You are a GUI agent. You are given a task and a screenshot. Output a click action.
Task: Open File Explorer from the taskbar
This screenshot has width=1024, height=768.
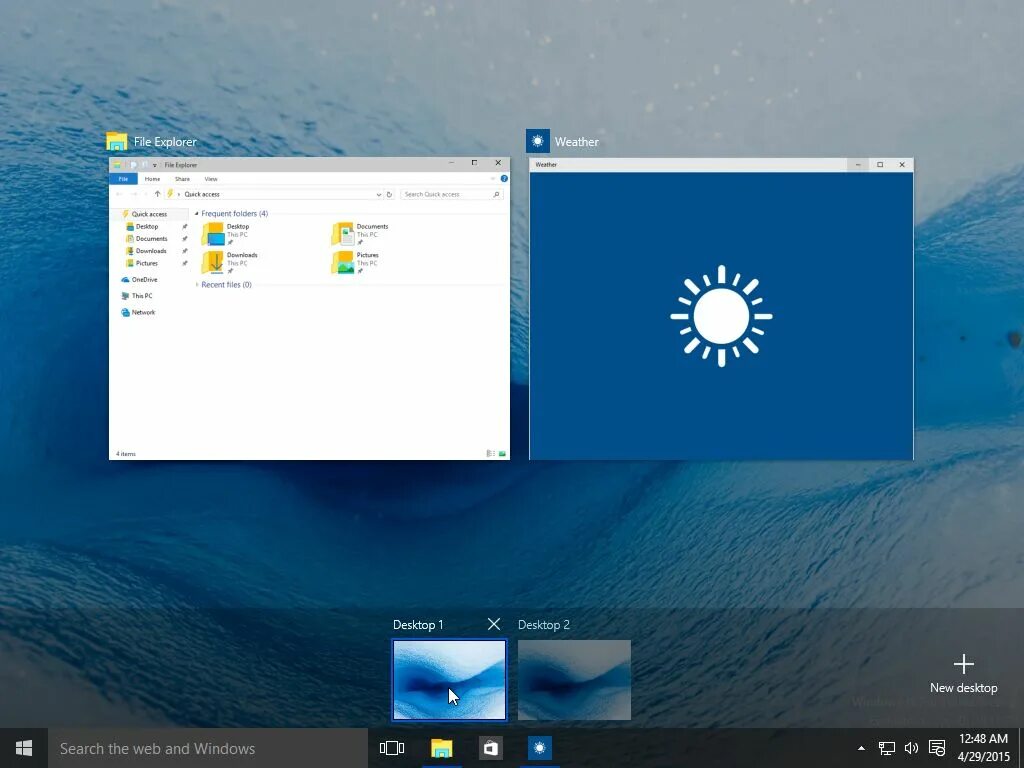pos(441,748)
